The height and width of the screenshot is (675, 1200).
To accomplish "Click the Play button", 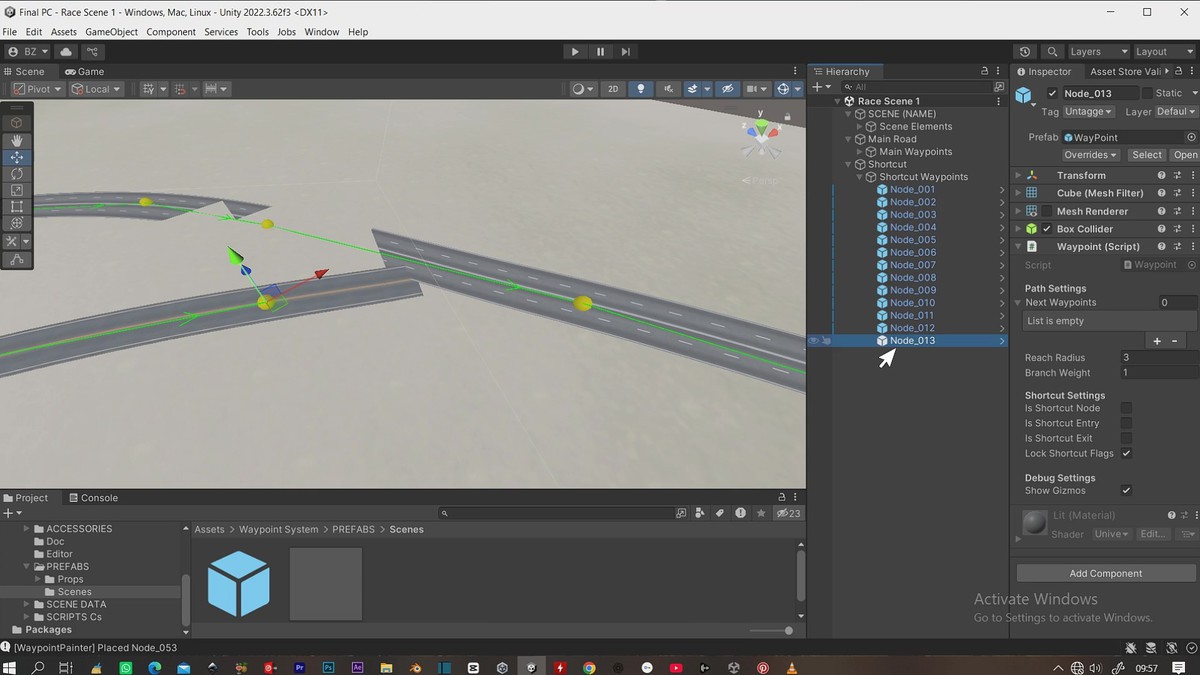I will 574,52.
